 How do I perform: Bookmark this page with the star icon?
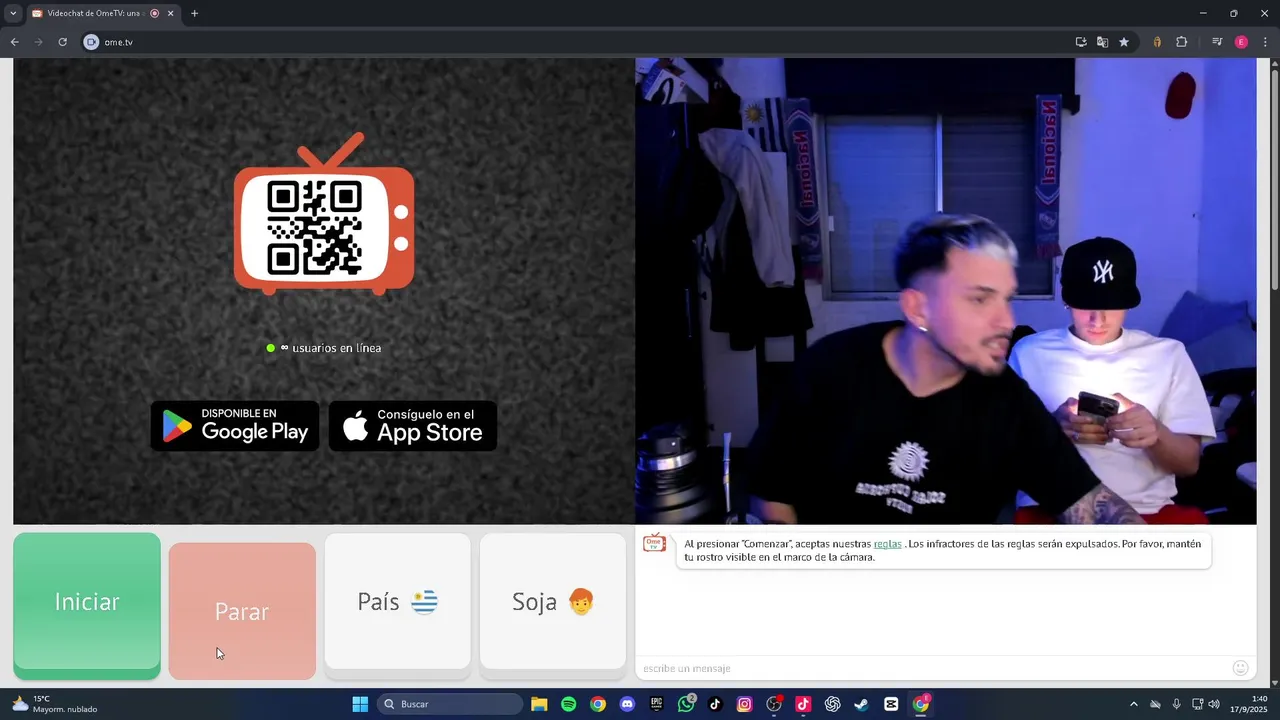(1124, 42)
